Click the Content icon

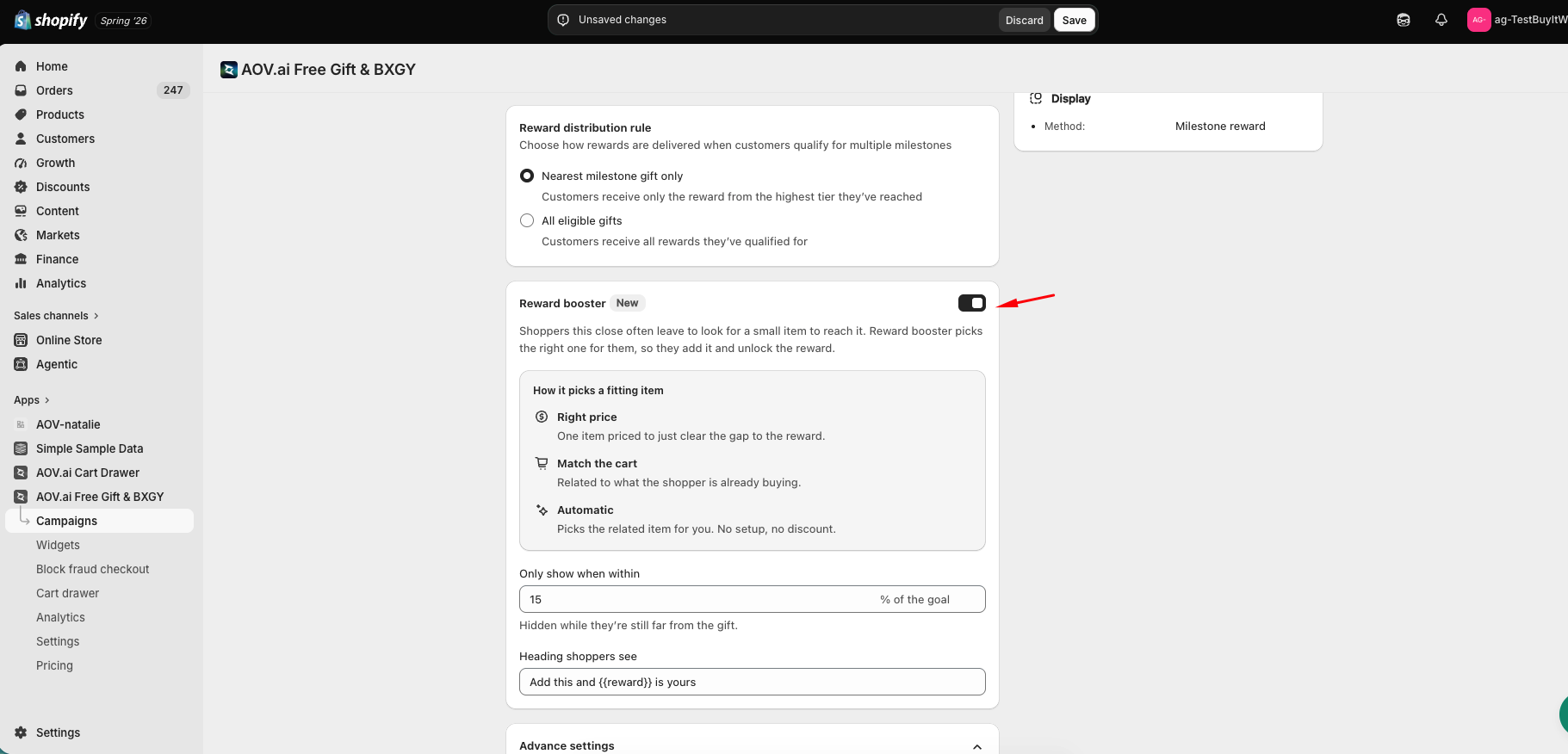pyautogui.click(x=21, y=211)
